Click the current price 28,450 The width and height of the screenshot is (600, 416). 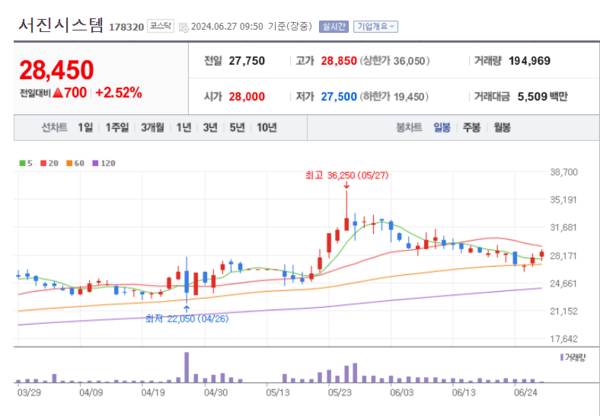(56, 70)
